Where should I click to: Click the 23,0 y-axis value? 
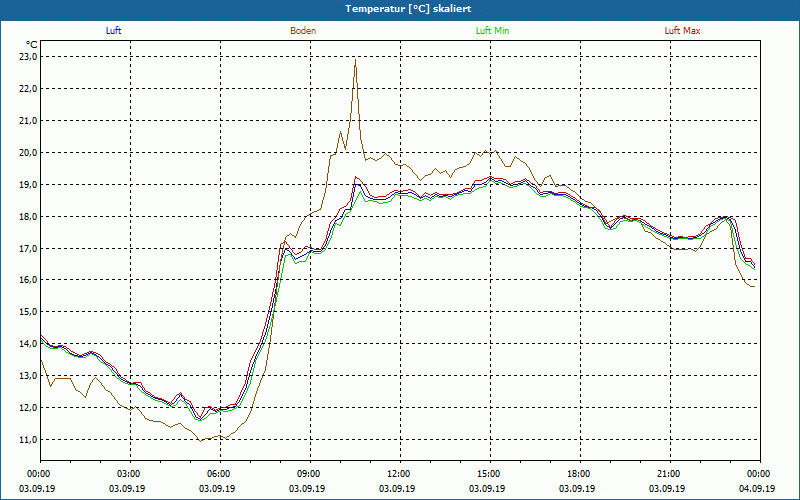(x=29, y=57)
